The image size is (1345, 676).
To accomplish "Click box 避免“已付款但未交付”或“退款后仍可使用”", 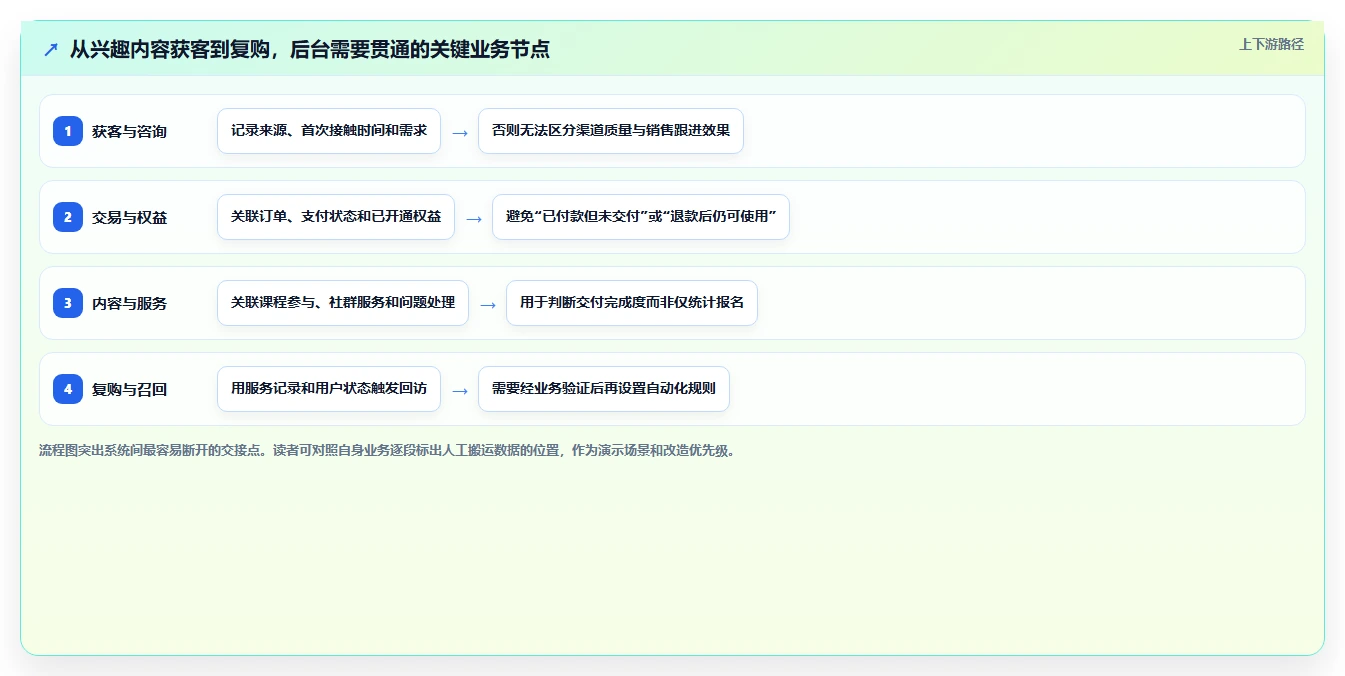I will coord(641,217).
